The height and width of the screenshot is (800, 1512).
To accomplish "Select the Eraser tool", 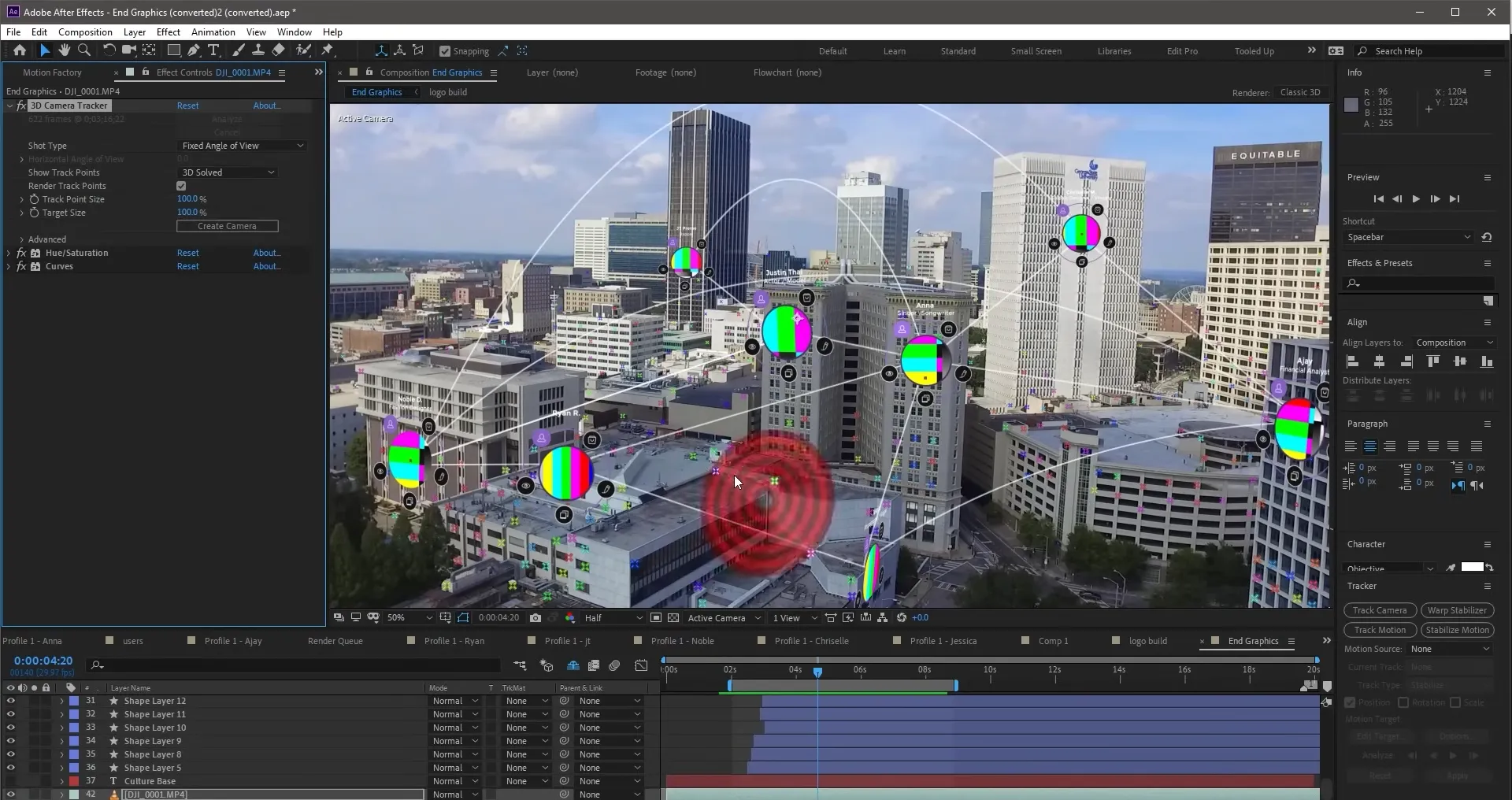I will coord(278,50).
